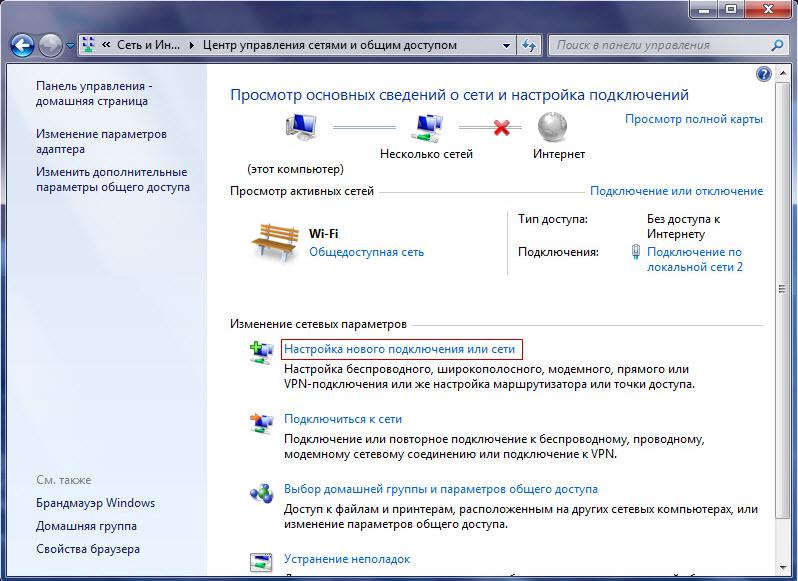Image resolution: width=798 pixels, height=581 pixels.
Task: Click the Forward navigation arrow button
Action: click(x=50, y=45)
